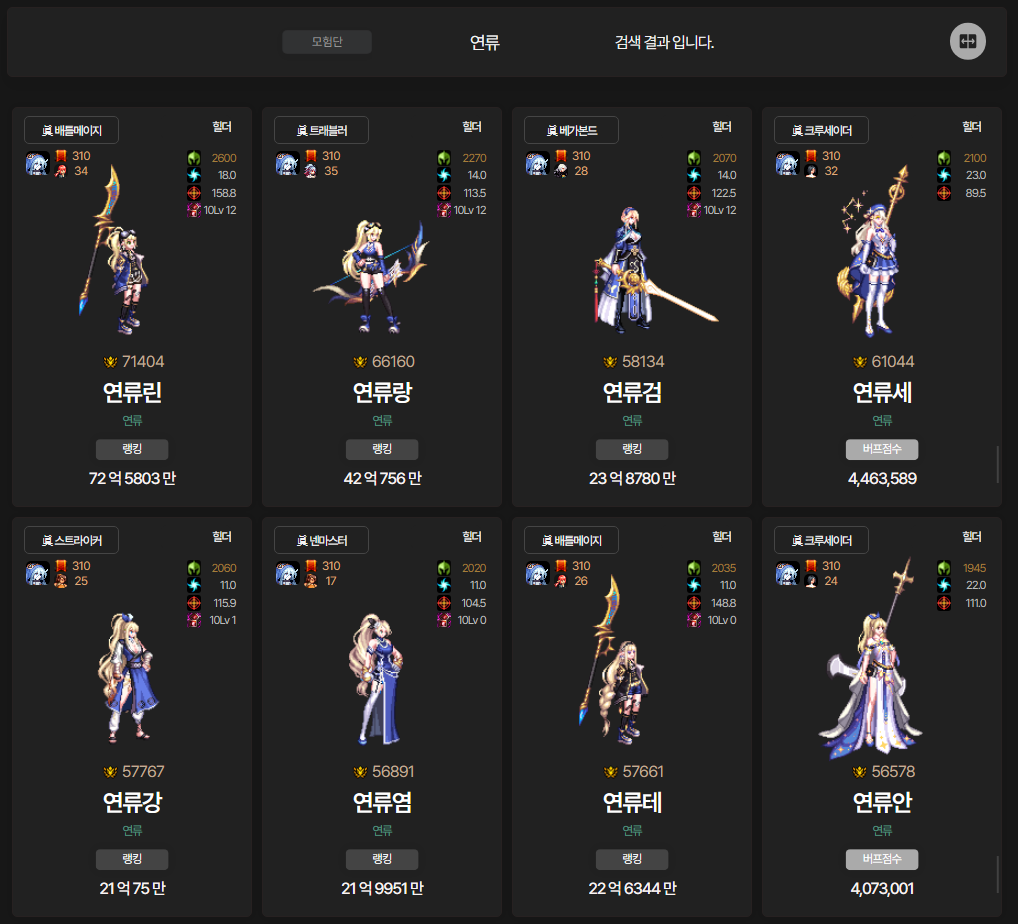This screenshot has width=1018, height=924.
Task: Click the blue-haired avatar icon on 연류세's card
Action: (x=787, y=163)
